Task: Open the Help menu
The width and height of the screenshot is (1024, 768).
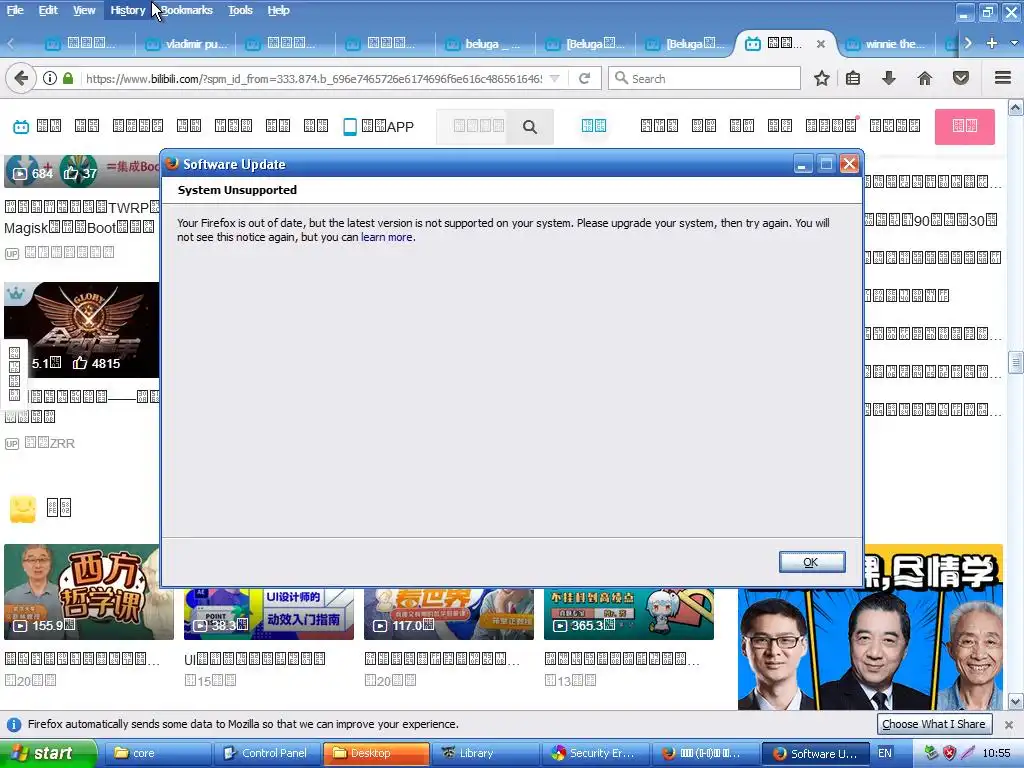Action: [278, 10]
